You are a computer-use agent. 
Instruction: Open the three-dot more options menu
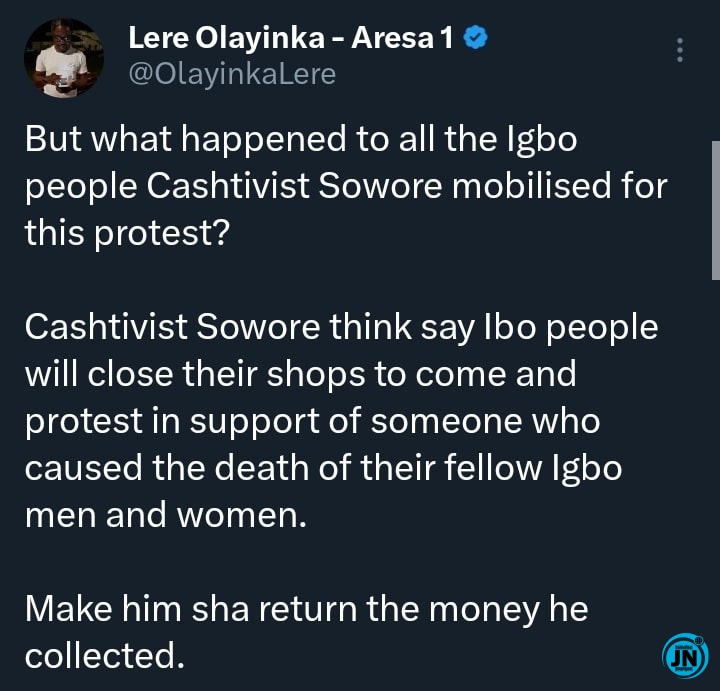point(680,50)
